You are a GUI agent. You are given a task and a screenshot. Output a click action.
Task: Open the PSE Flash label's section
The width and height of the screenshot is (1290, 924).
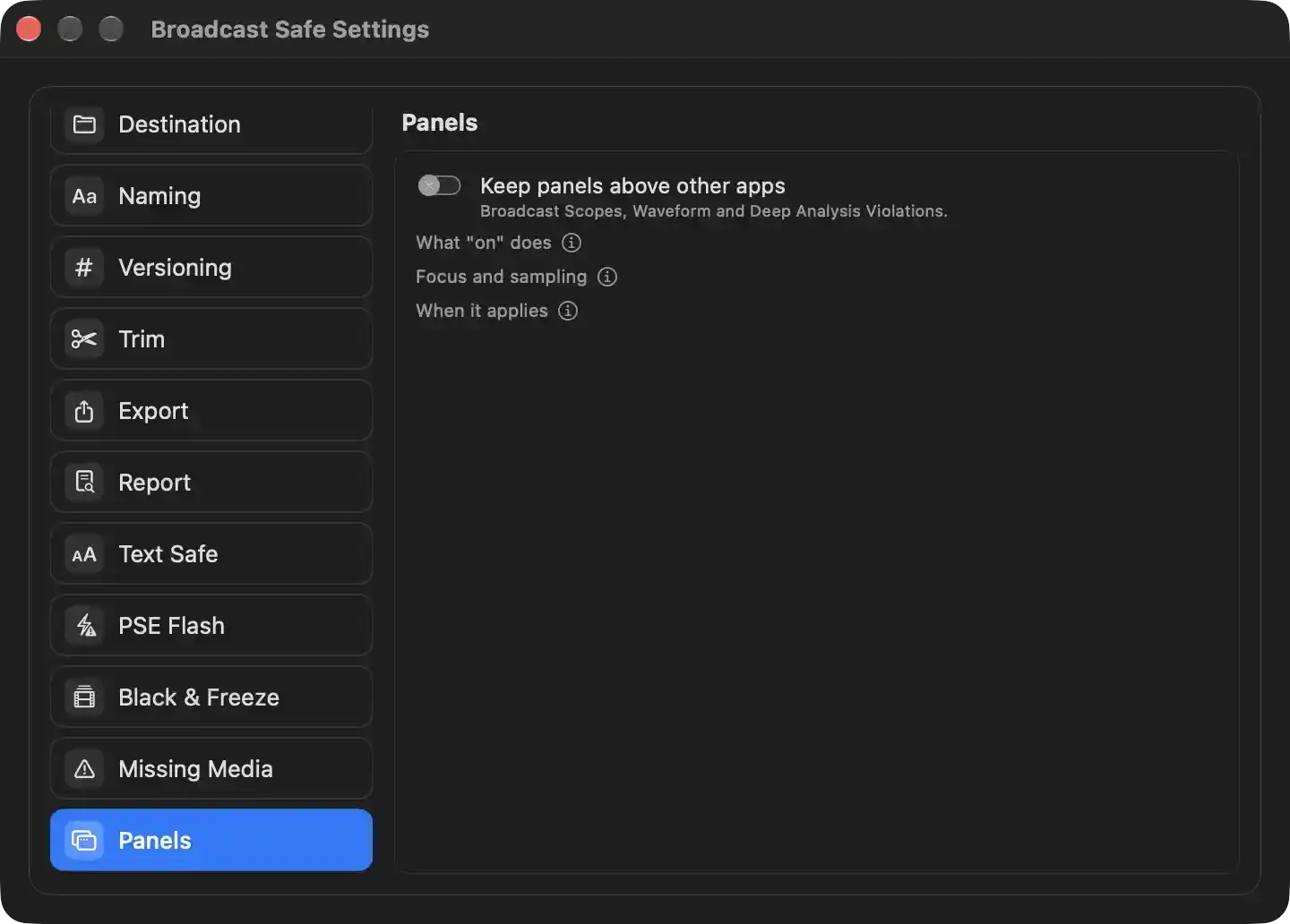[x=171, y=626]
